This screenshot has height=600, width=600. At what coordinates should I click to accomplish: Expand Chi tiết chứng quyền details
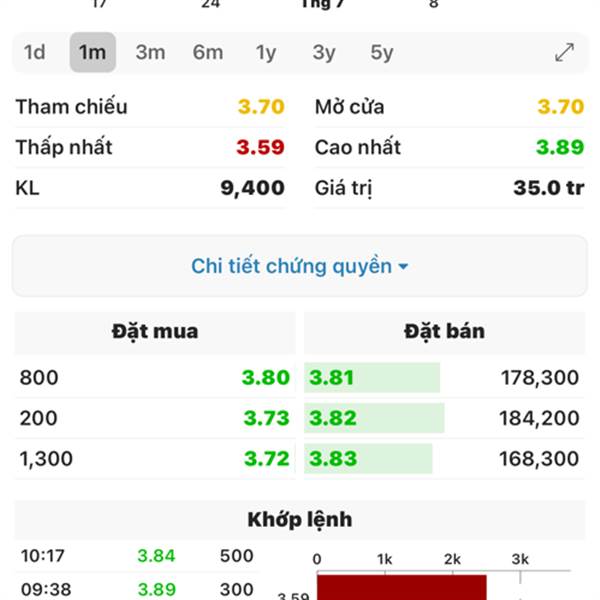(300, 266)
